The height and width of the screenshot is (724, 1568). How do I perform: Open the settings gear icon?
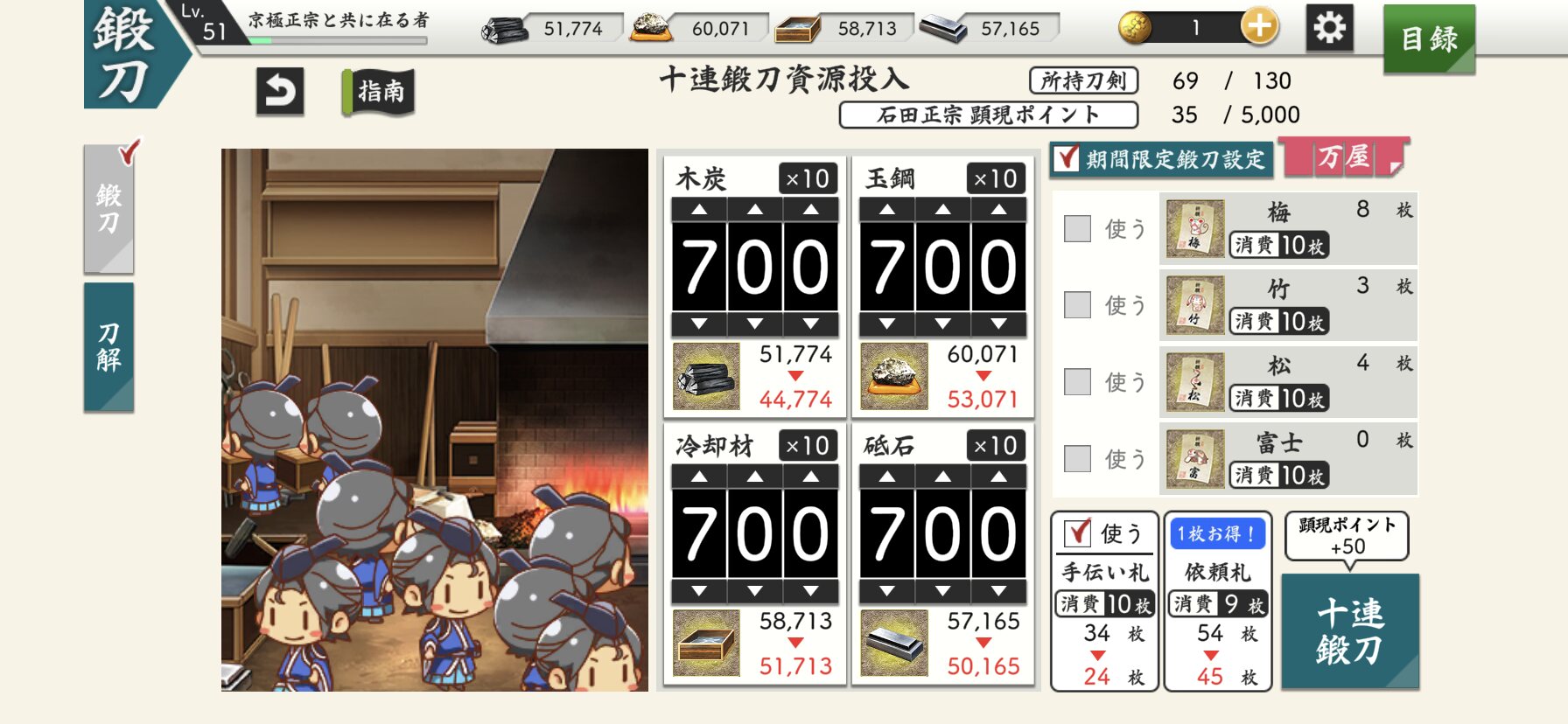pos(1329,28)
